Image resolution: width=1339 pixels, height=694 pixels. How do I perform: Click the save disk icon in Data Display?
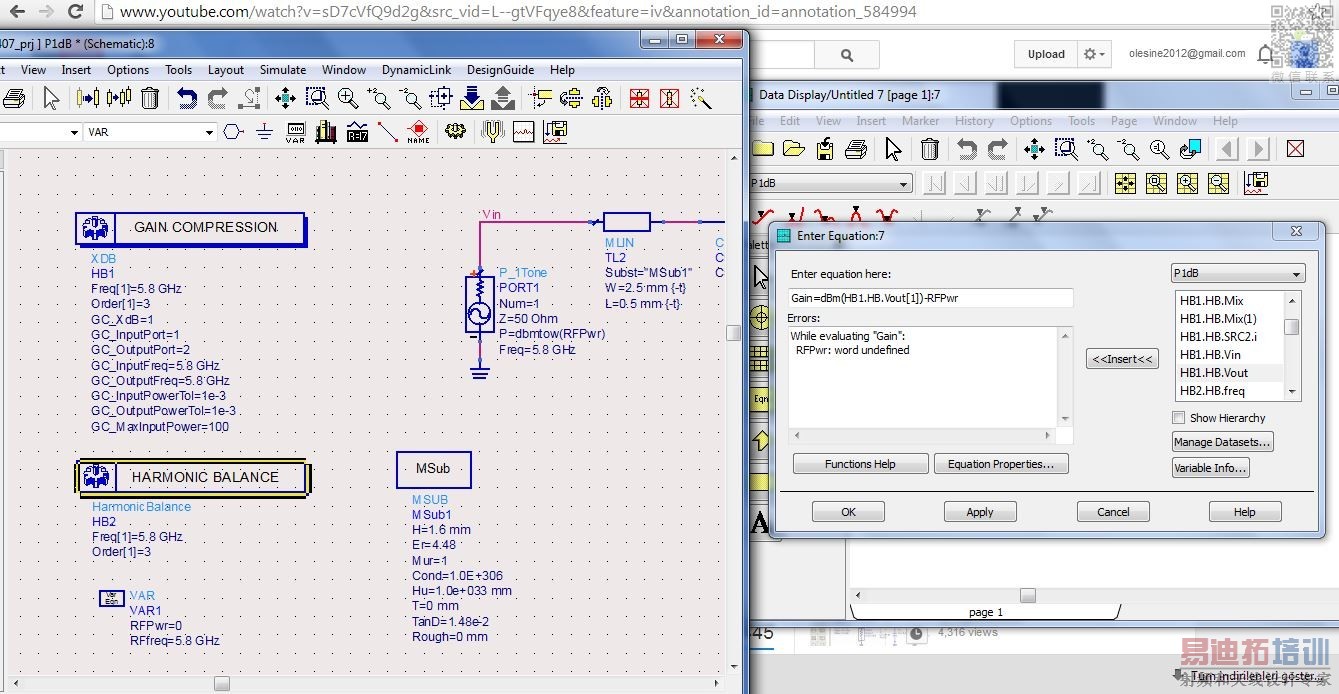[825, 149]
